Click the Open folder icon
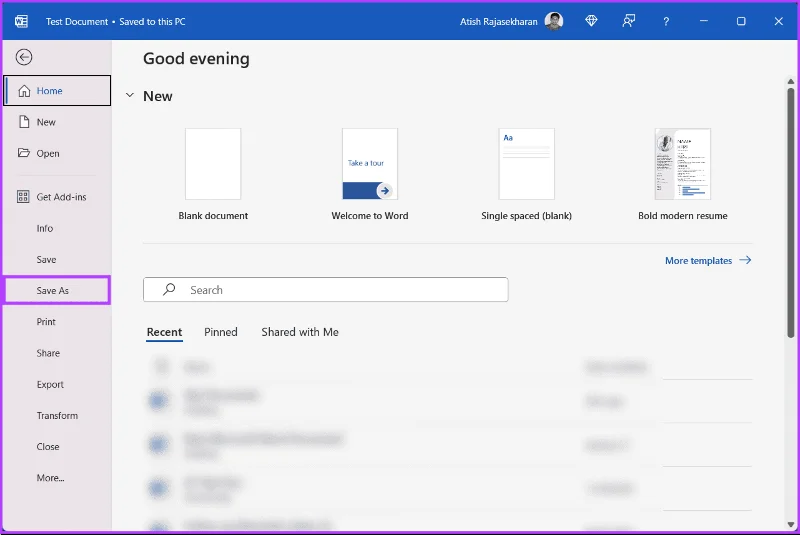 [x=23, y=152]
